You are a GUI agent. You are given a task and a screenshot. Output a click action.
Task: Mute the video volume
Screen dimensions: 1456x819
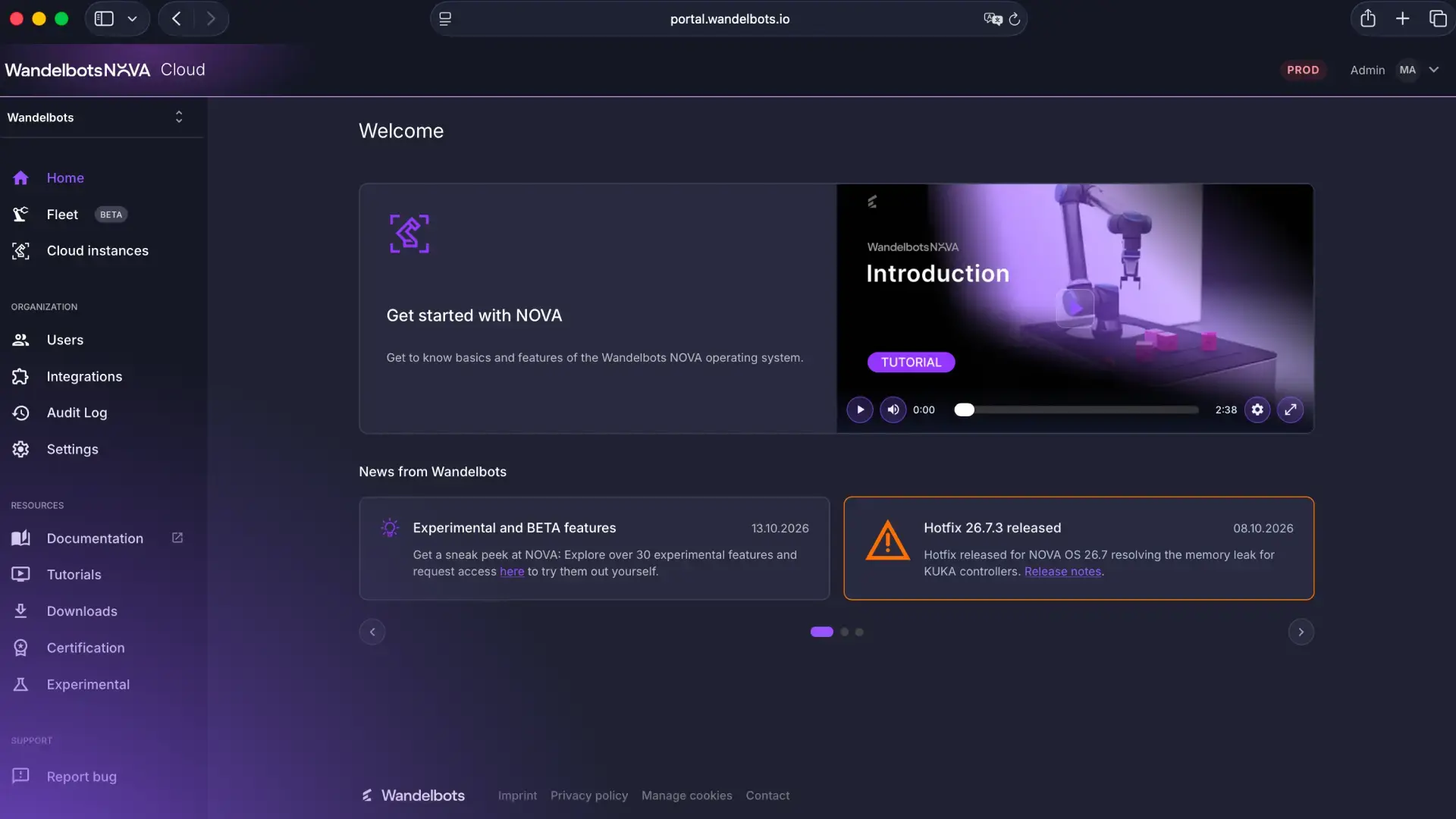[x=893, y=410]
